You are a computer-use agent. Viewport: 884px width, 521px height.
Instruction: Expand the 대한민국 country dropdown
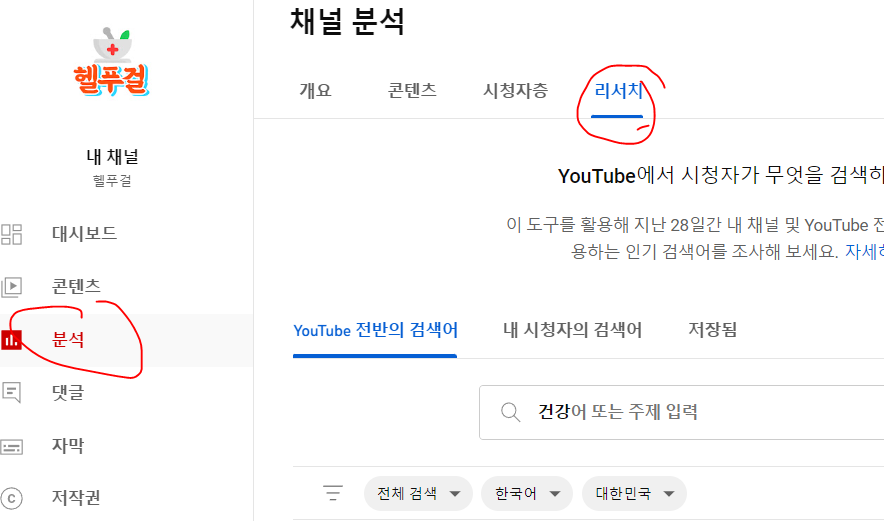point(634,494)
